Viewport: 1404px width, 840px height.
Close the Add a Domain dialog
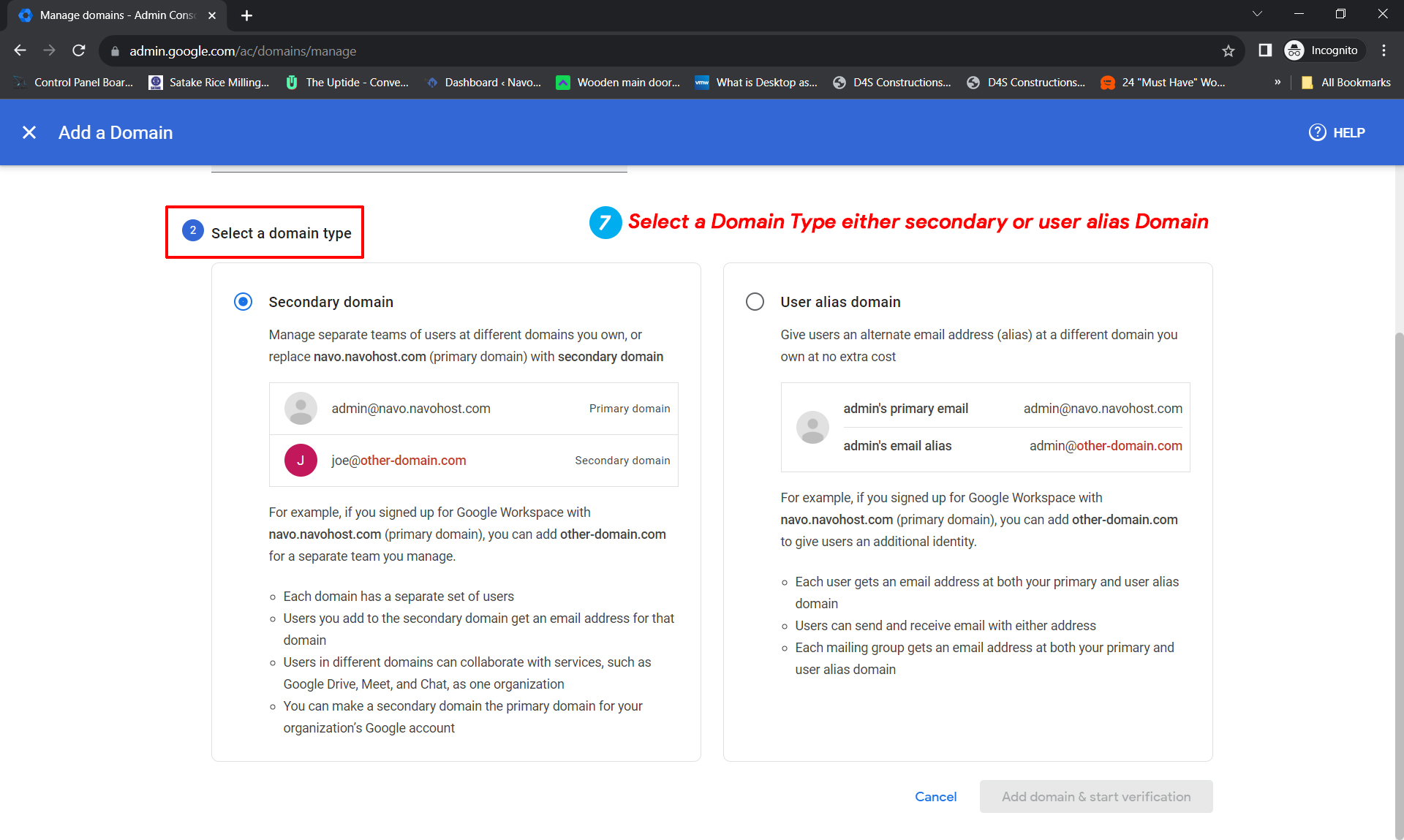click(29, 132)
